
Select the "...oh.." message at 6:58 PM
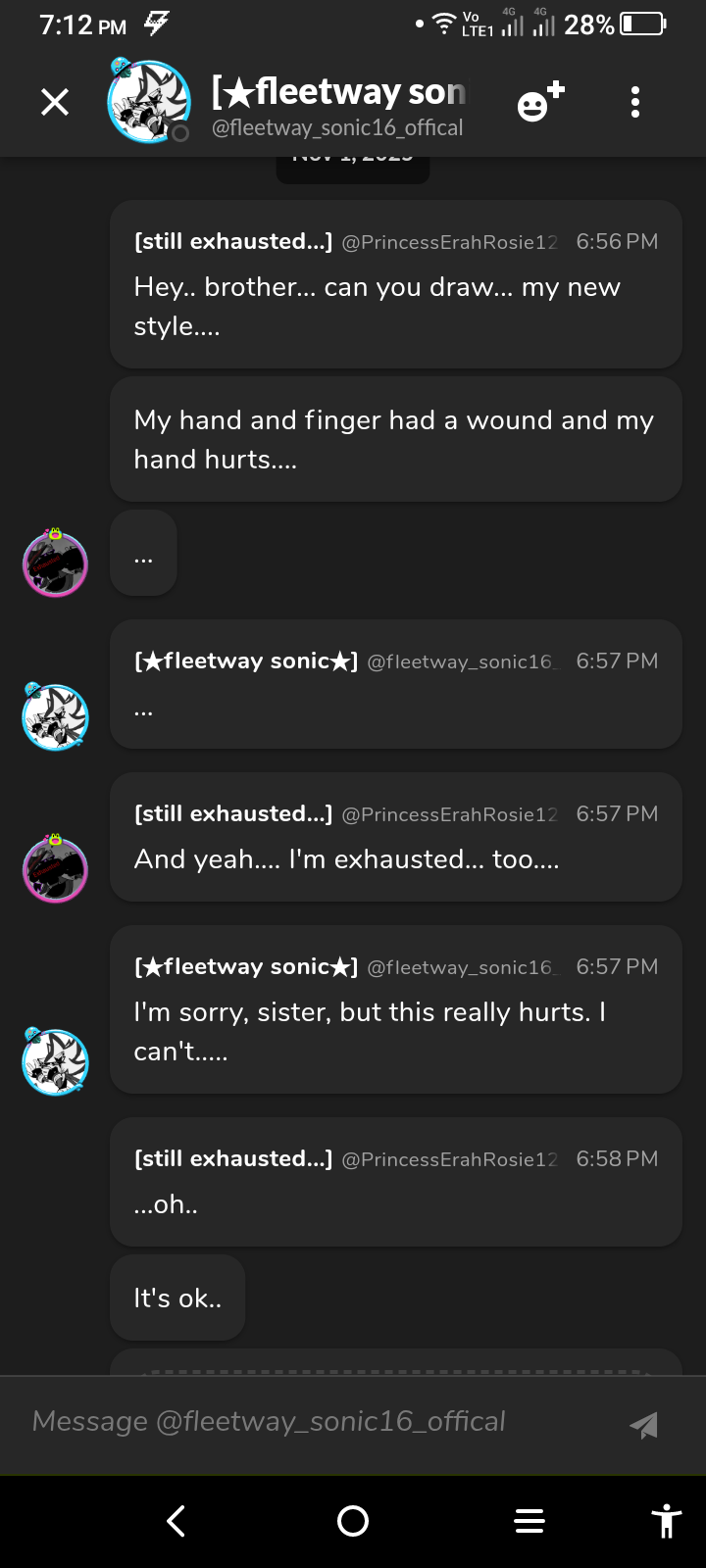(x=395, y=1182)
